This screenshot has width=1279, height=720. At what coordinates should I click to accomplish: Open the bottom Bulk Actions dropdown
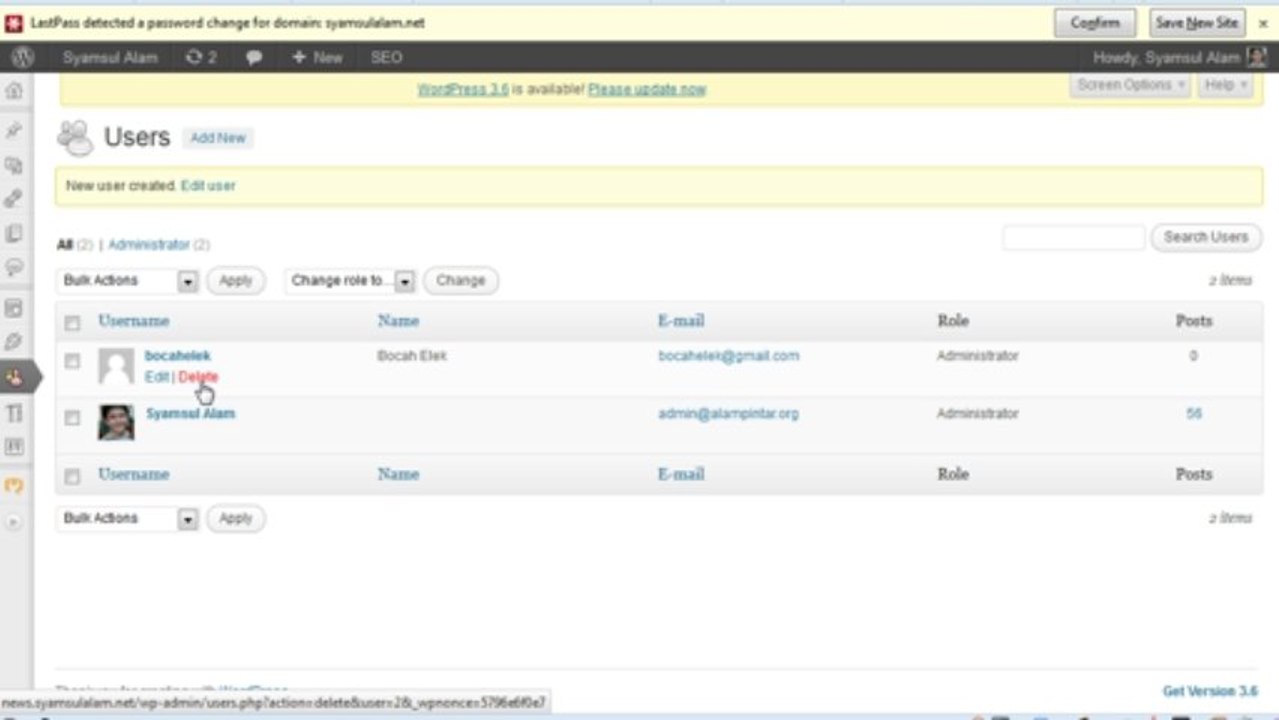pos(128,518)
